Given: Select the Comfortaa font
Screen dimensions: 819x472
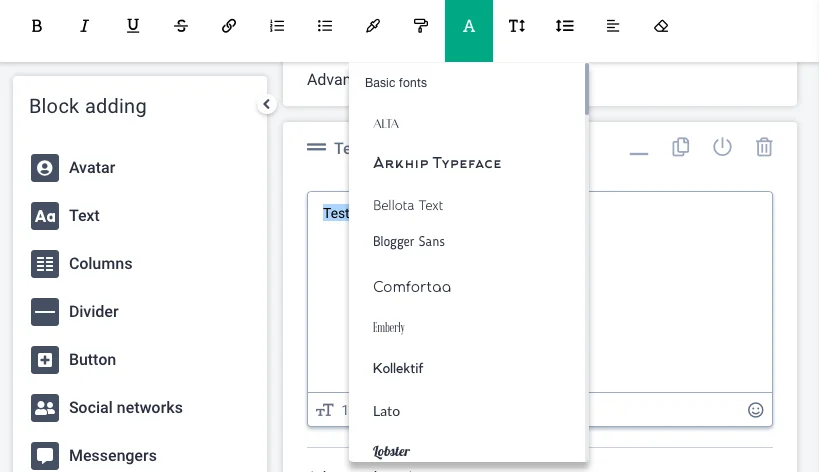Looking at the screenshot, I should (x=412, y=287).
